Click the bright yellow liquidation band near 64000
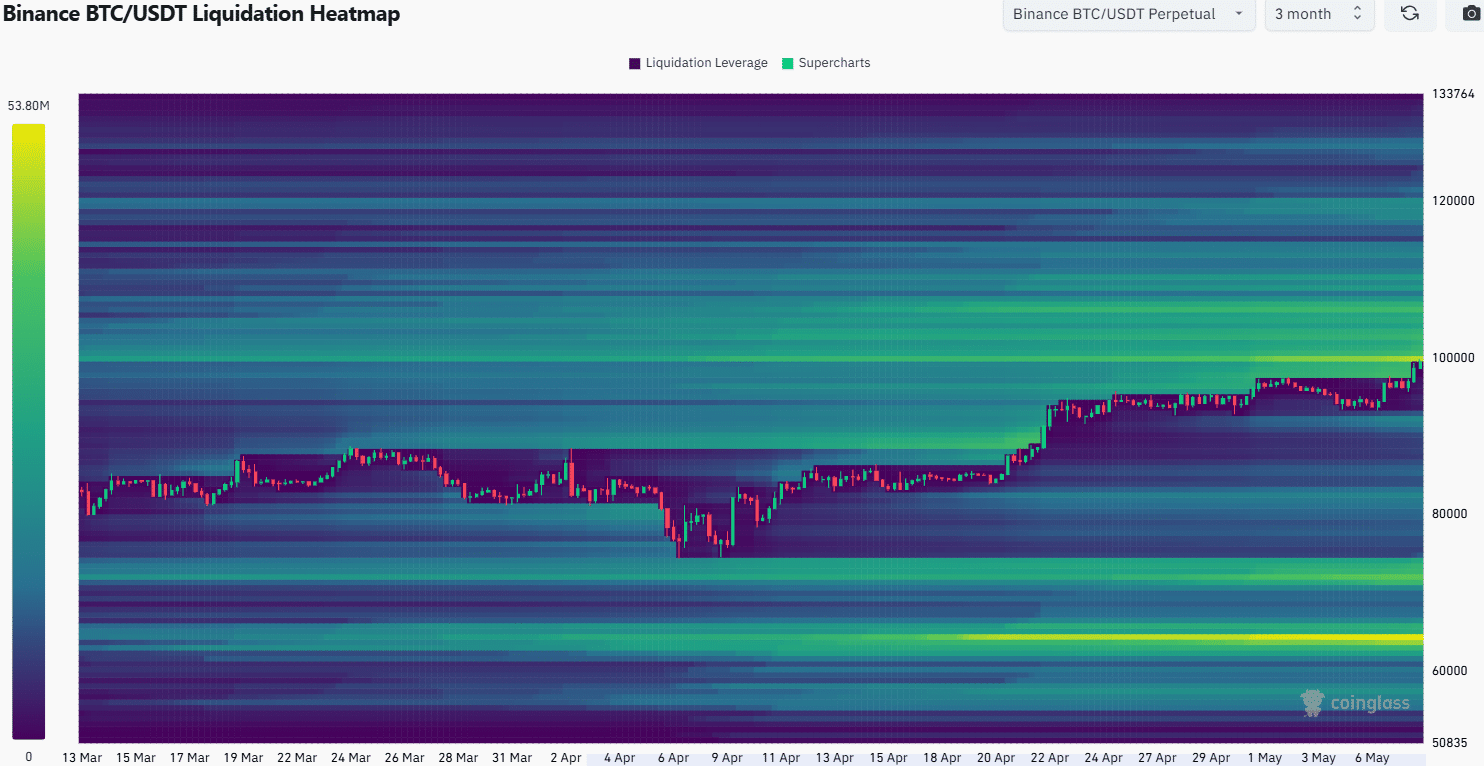The image size is (1484, 766). pos(1190,637)
